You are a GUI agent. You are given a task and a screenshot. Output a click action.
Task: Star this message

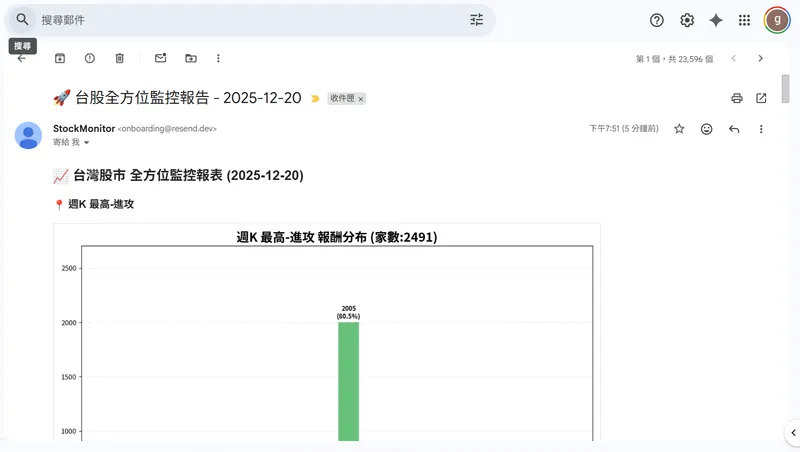[x=679, y=129]
